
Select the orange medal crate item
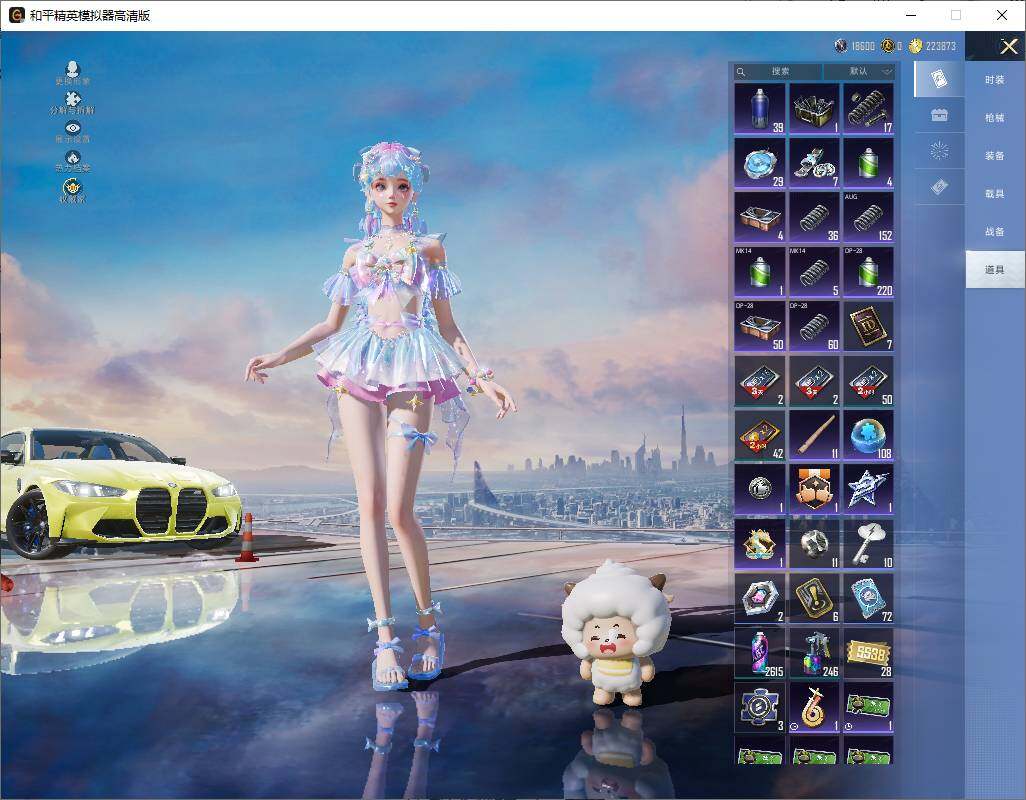coord(814,489)
